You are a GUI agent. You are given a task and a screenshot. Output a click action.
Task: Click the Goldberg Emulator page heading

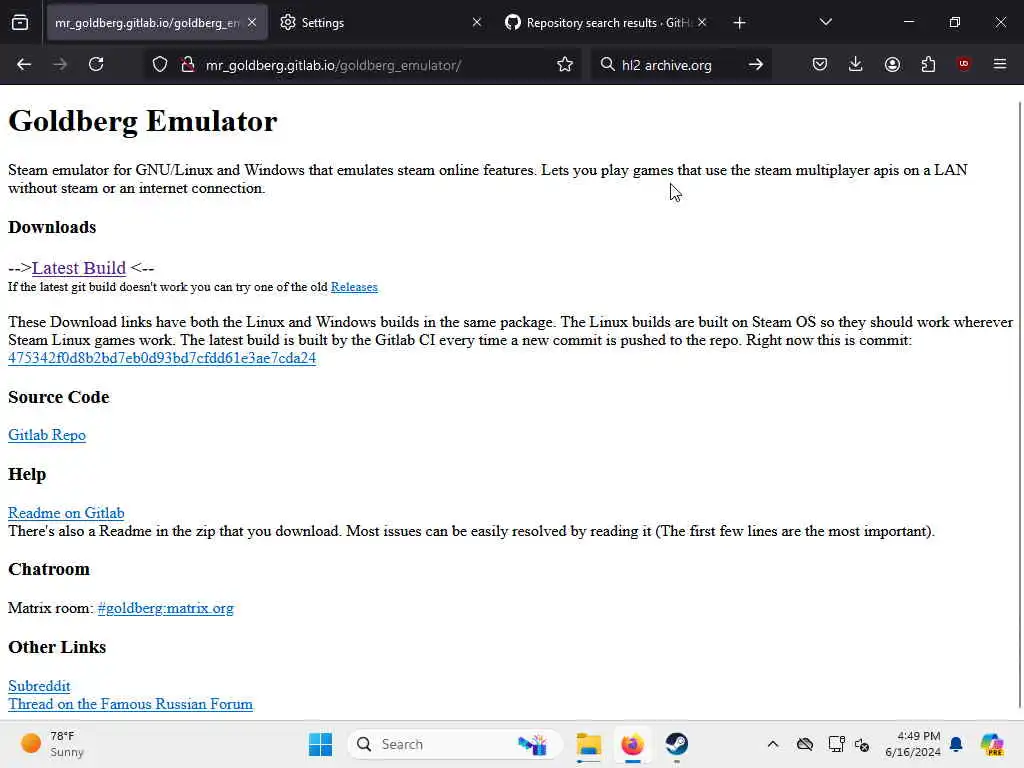(x=142, y=121)
